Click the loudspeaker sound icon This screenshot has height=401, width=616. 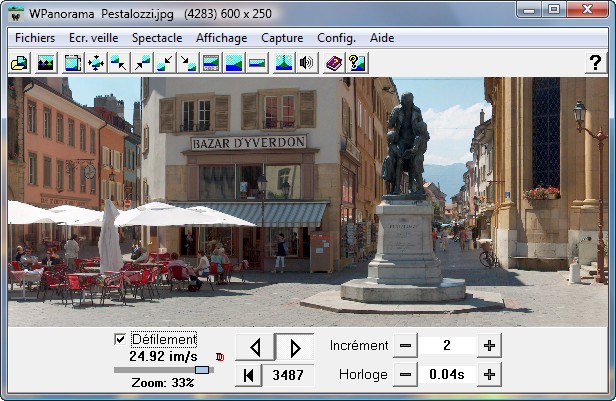coord(307,63)
